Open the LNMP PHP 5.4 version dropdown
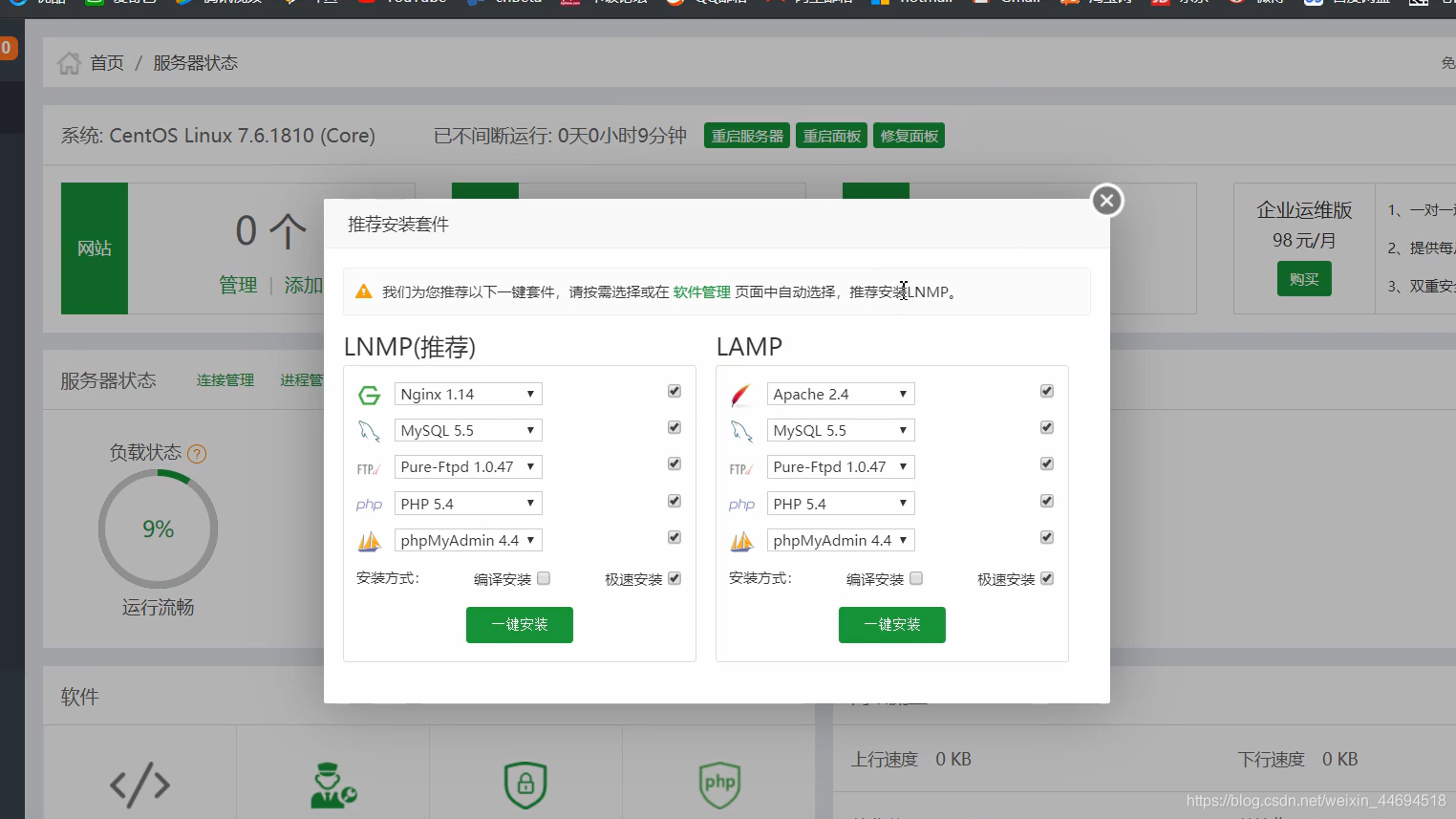The height and width of the screenshot is (819, 1456). (468, 504)
